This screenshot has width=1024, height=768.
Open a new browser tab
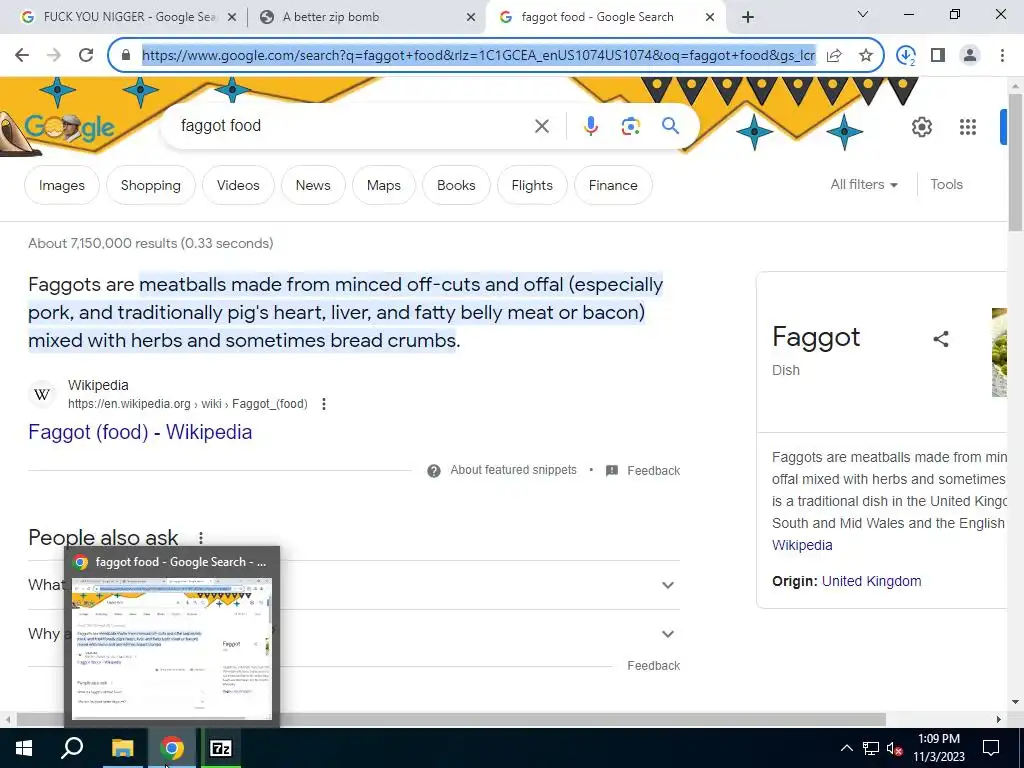748,17
